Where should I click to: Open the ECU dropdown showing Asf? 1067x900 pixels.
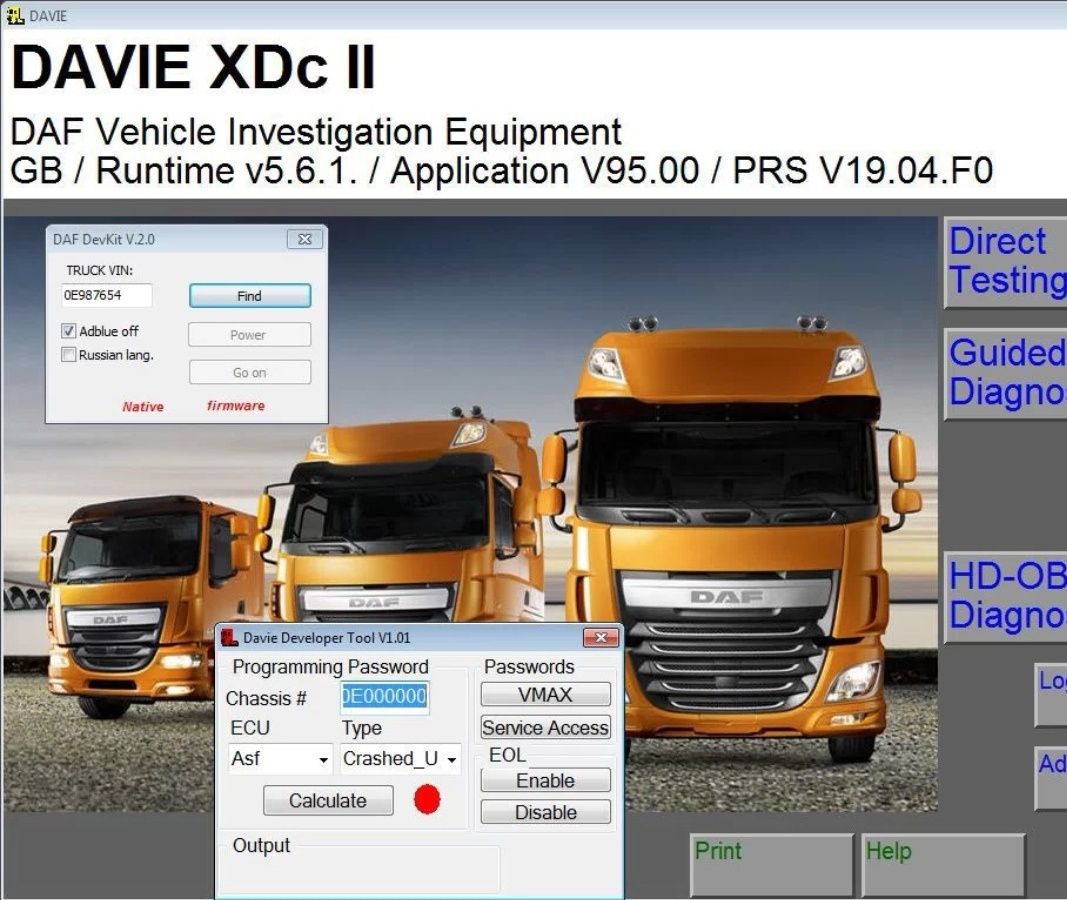(280, 759)
